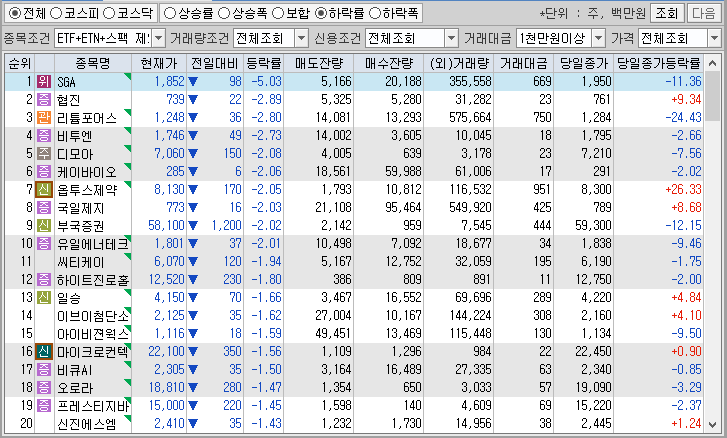Sort by 현재가 column header
The image size is (727, 438).
coord(159,63)
